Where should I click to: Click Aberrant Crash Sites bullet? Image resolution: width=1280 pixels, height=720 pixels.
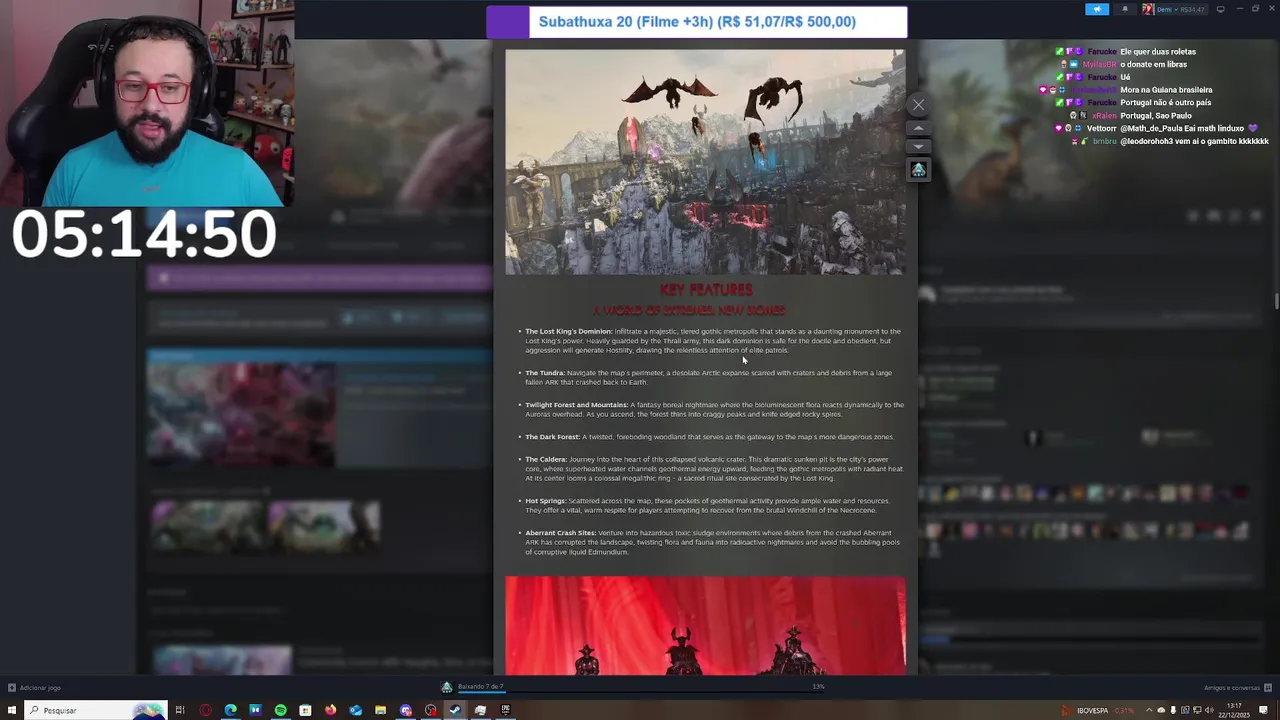(710, 542)
